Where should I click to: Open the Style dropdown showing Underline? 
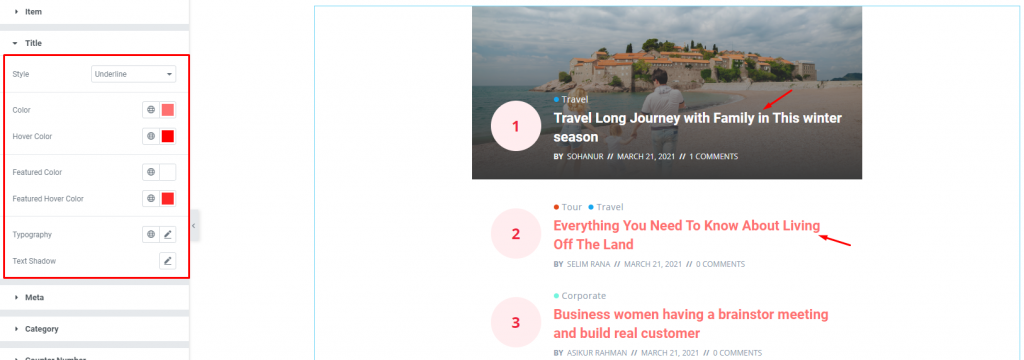[x=133, y=74]
